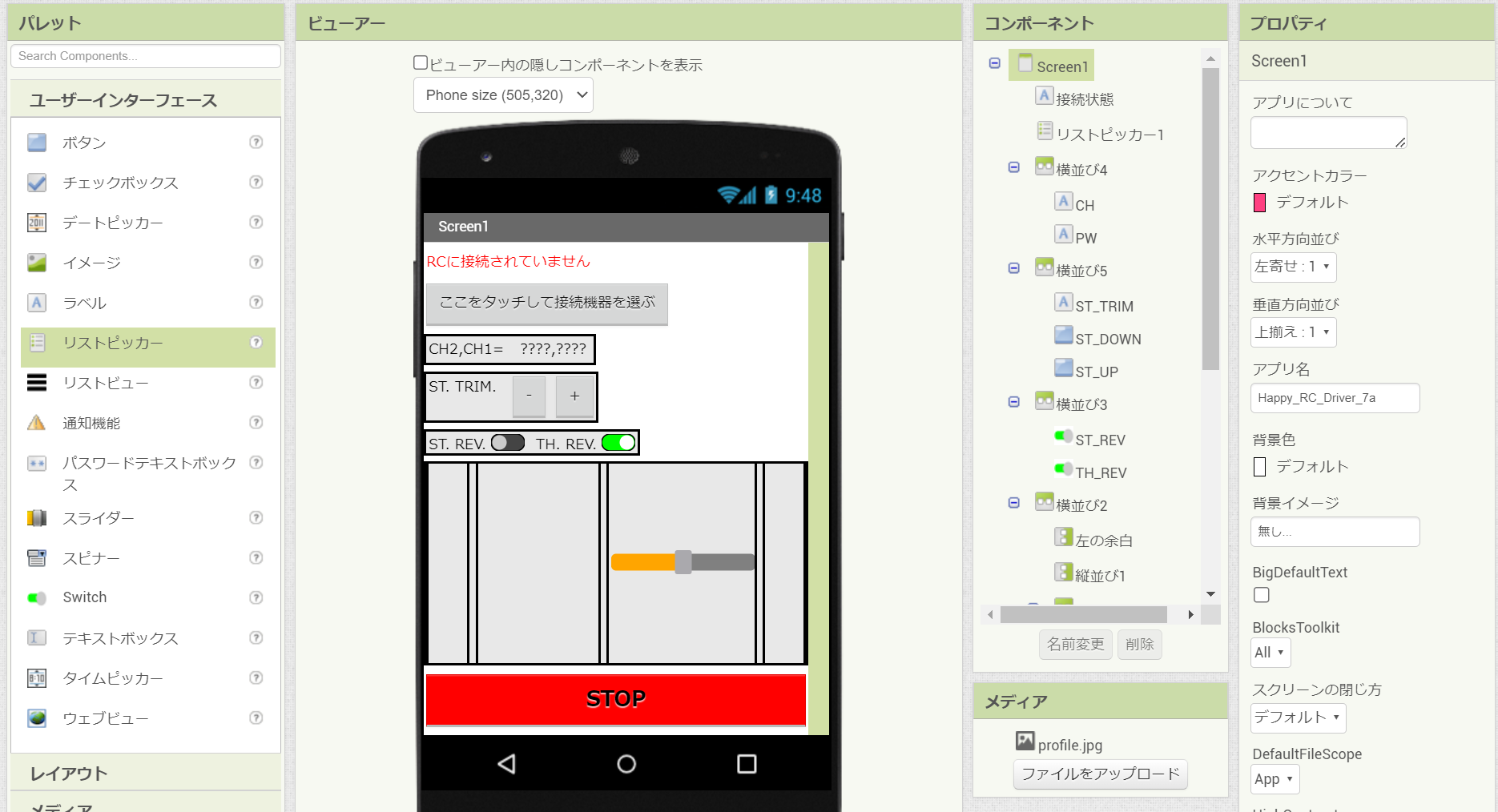
Task: Click the orange slider thumb
Action: 683,562
